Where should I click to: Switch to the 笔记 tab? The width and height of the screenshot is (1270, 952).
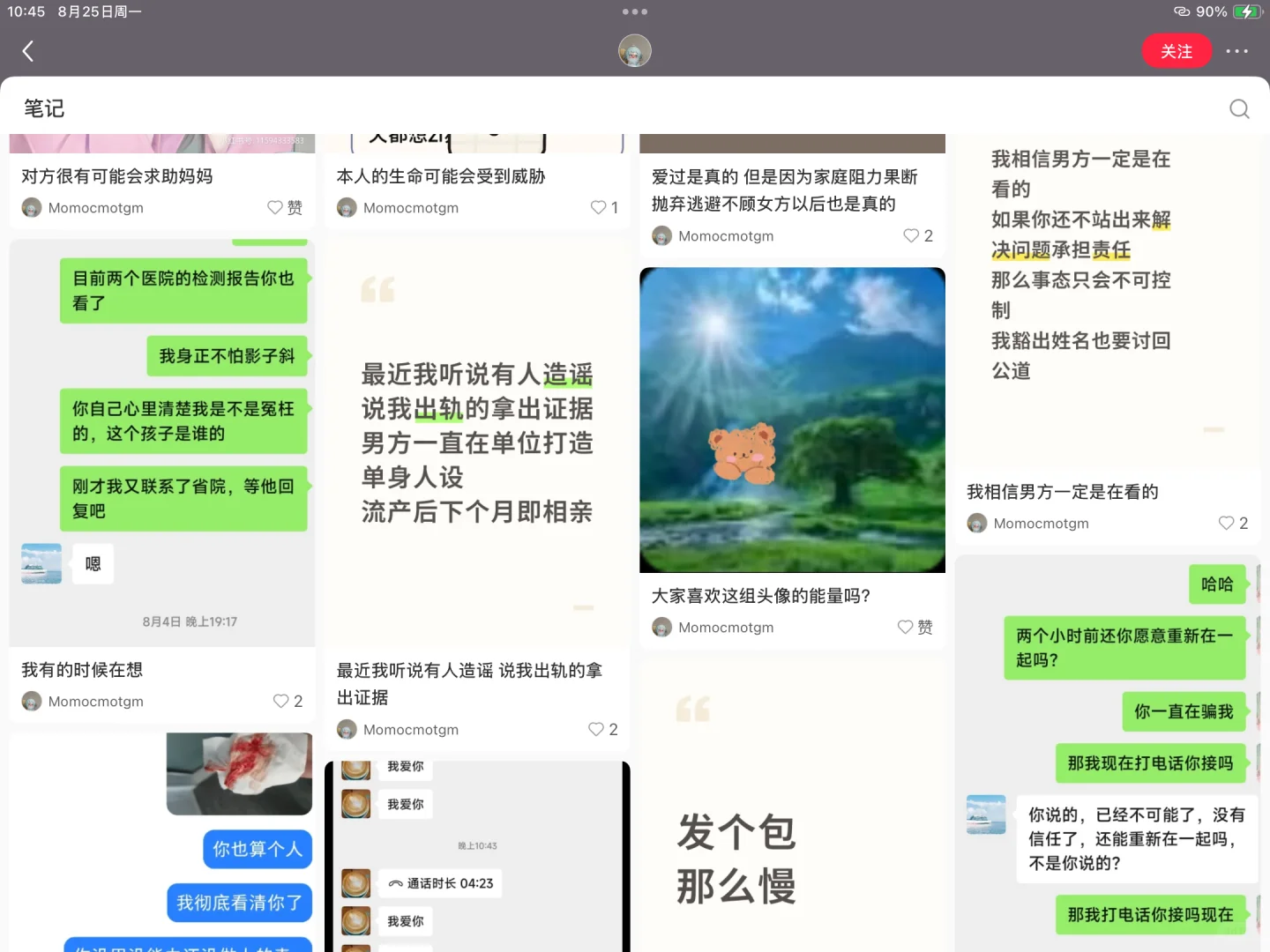pyautogui.click(x=43, y=108)
